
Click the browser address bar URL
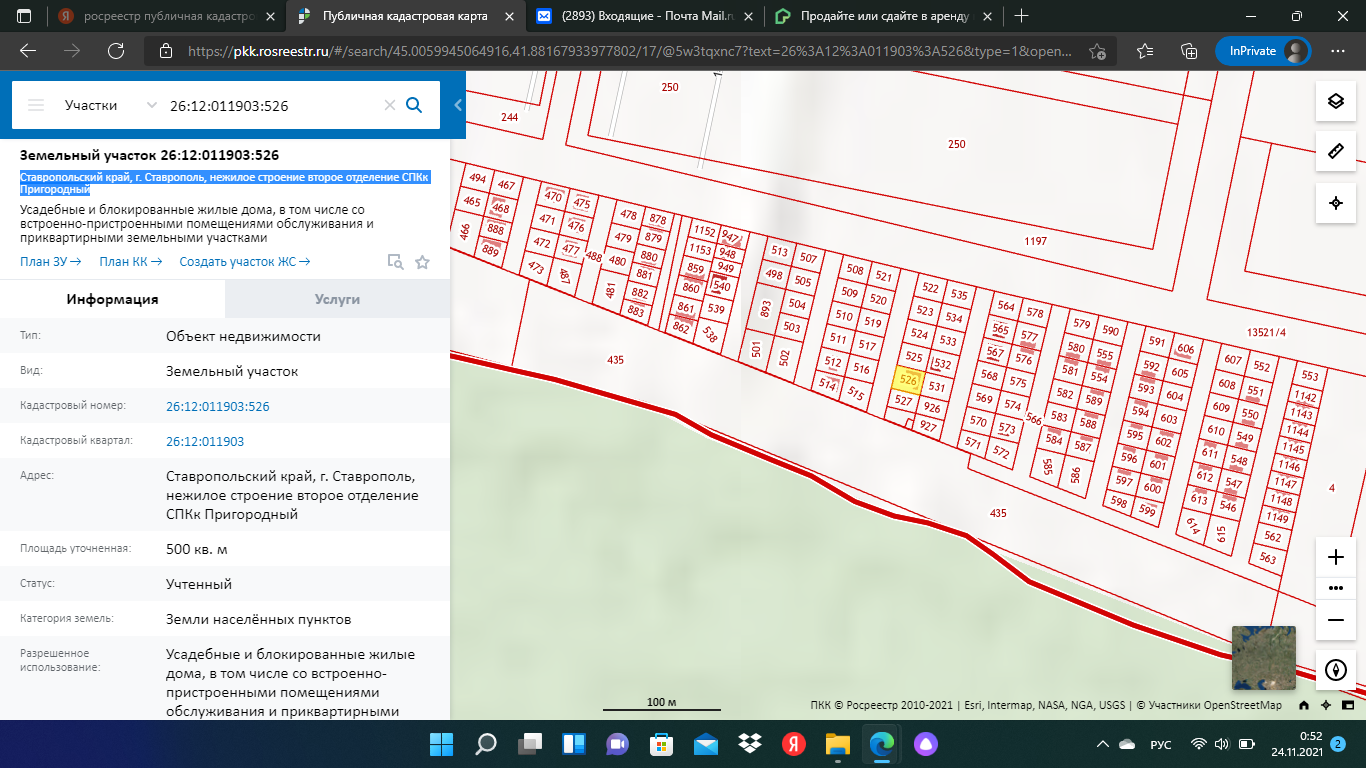[x=630, y=51]
